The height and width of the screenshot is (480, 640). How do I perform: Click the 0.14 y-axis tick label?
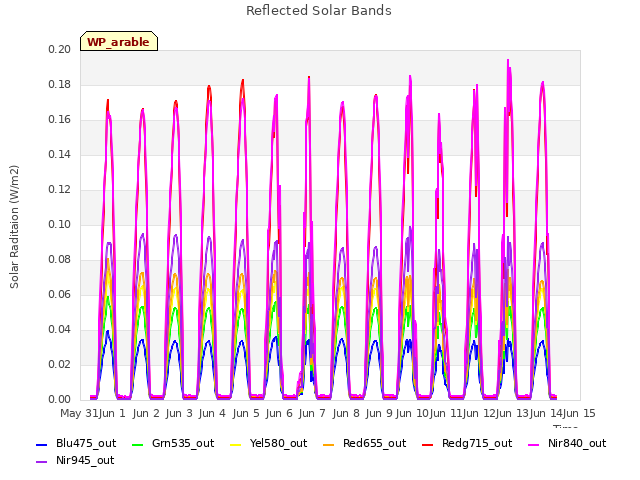(x=60, y=154)
